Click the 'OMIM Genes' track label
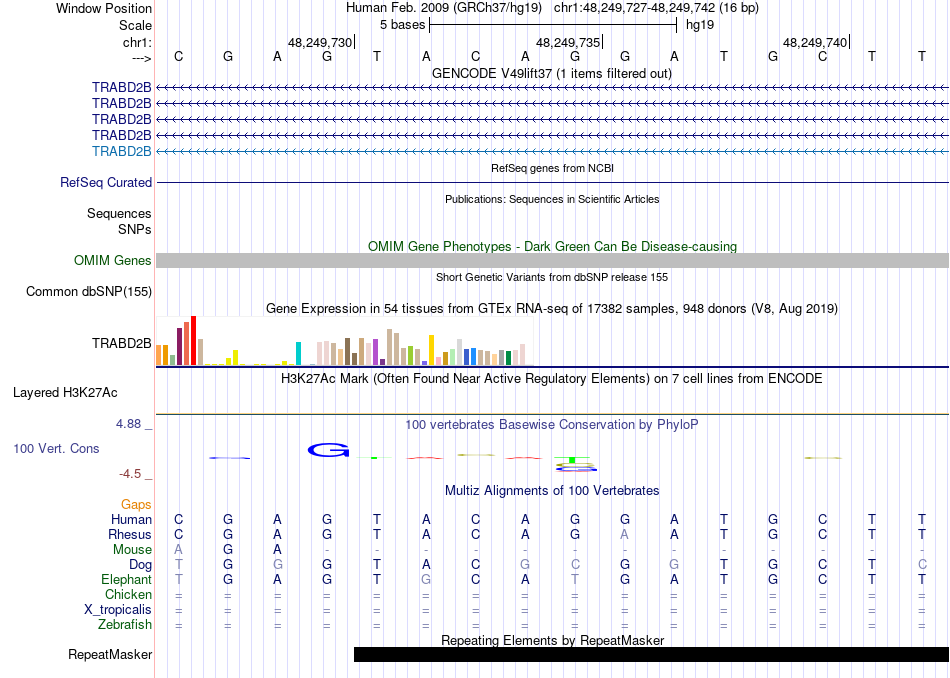 point(112,261)
